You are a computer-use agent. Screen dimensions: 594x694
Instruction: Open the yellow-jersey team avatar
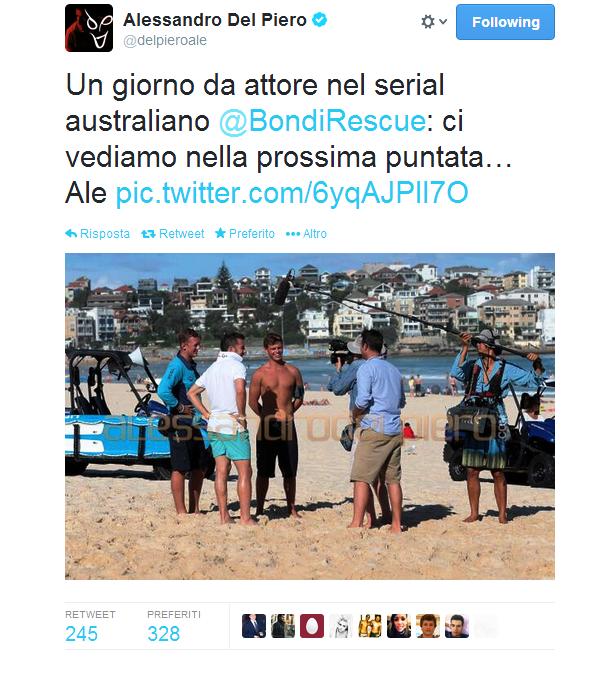pos(370,626)
